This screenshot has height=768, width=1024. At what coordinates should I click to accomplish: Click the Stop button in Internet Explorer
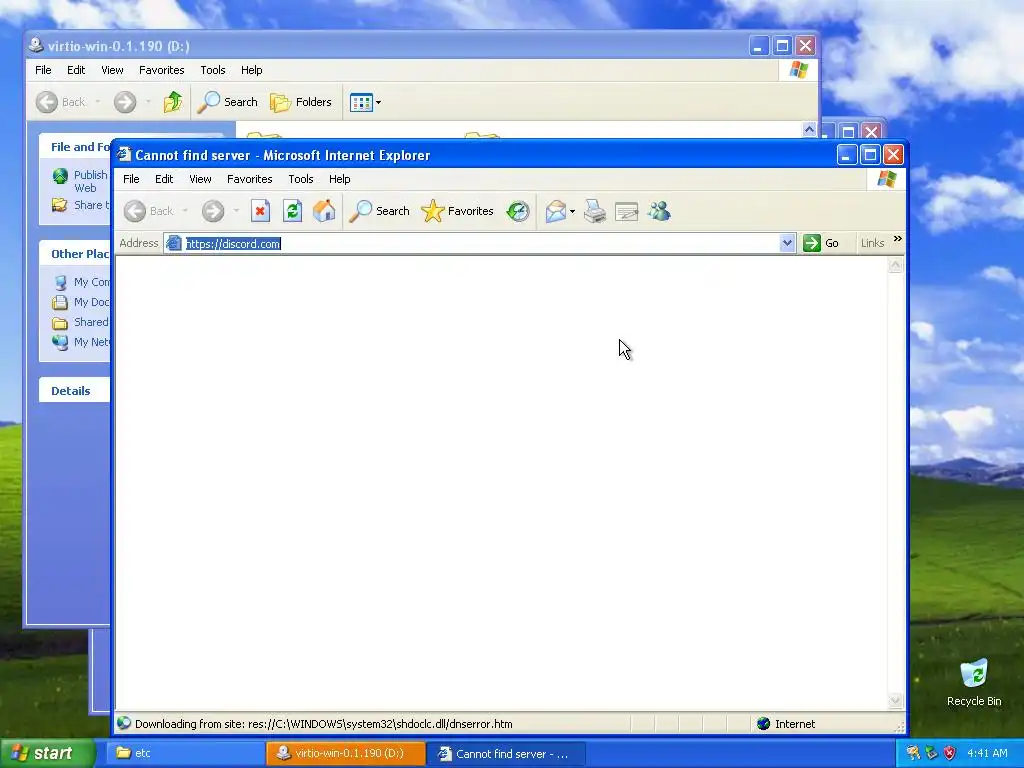pyautogui.click(x=260, y=211)
